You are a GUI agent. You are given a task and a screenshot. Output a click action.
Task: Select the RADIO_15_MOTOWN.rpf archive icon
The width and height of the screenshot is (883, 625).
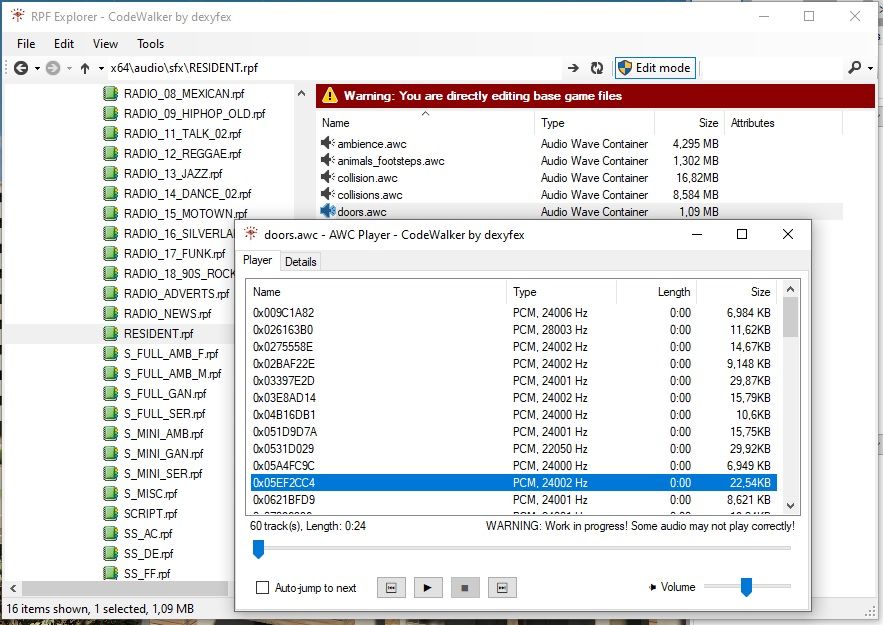(111, 213)
